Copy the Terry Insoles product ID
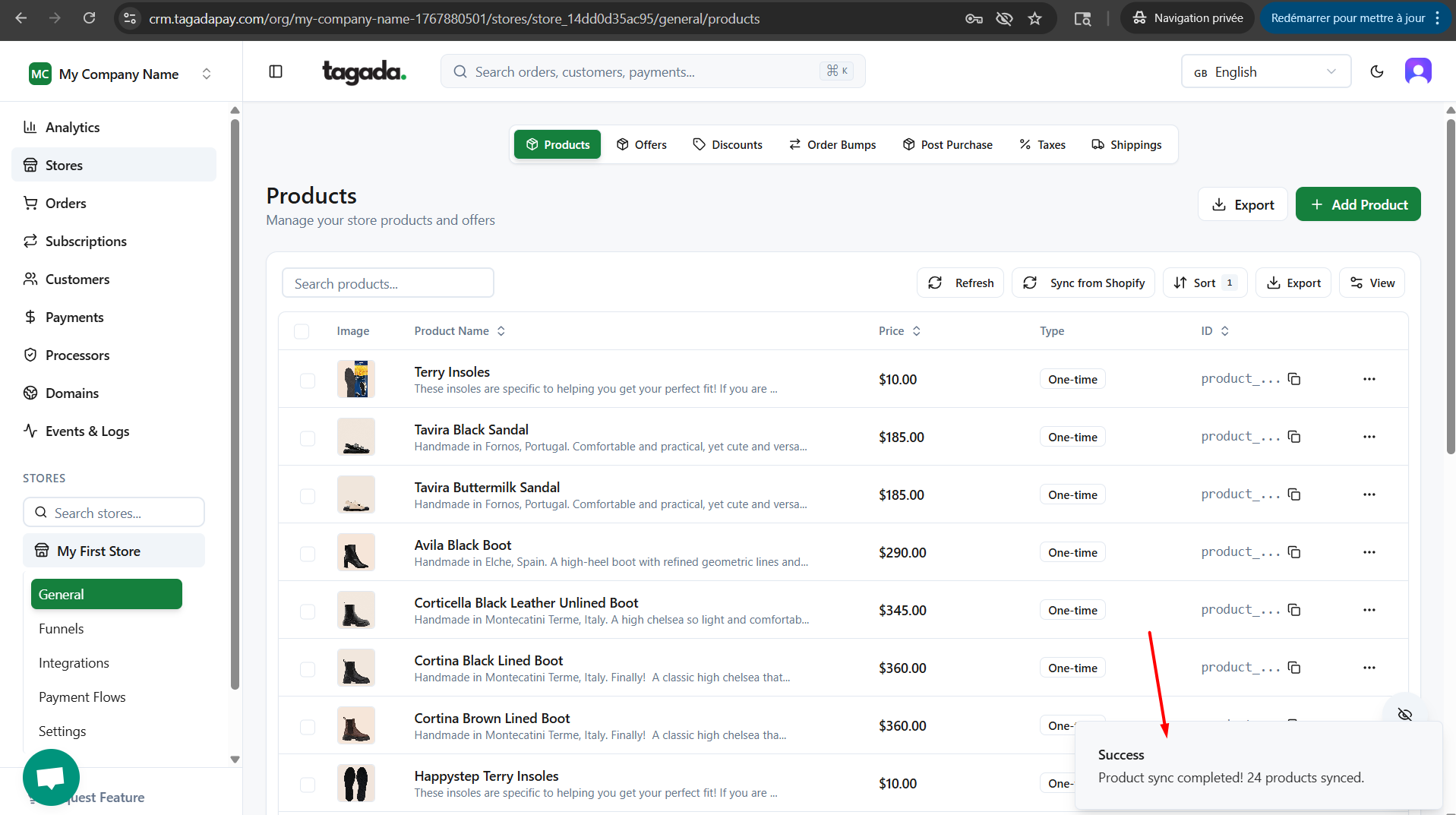The height and width of the screenshot is (815, 1456). pos(1294,379)
